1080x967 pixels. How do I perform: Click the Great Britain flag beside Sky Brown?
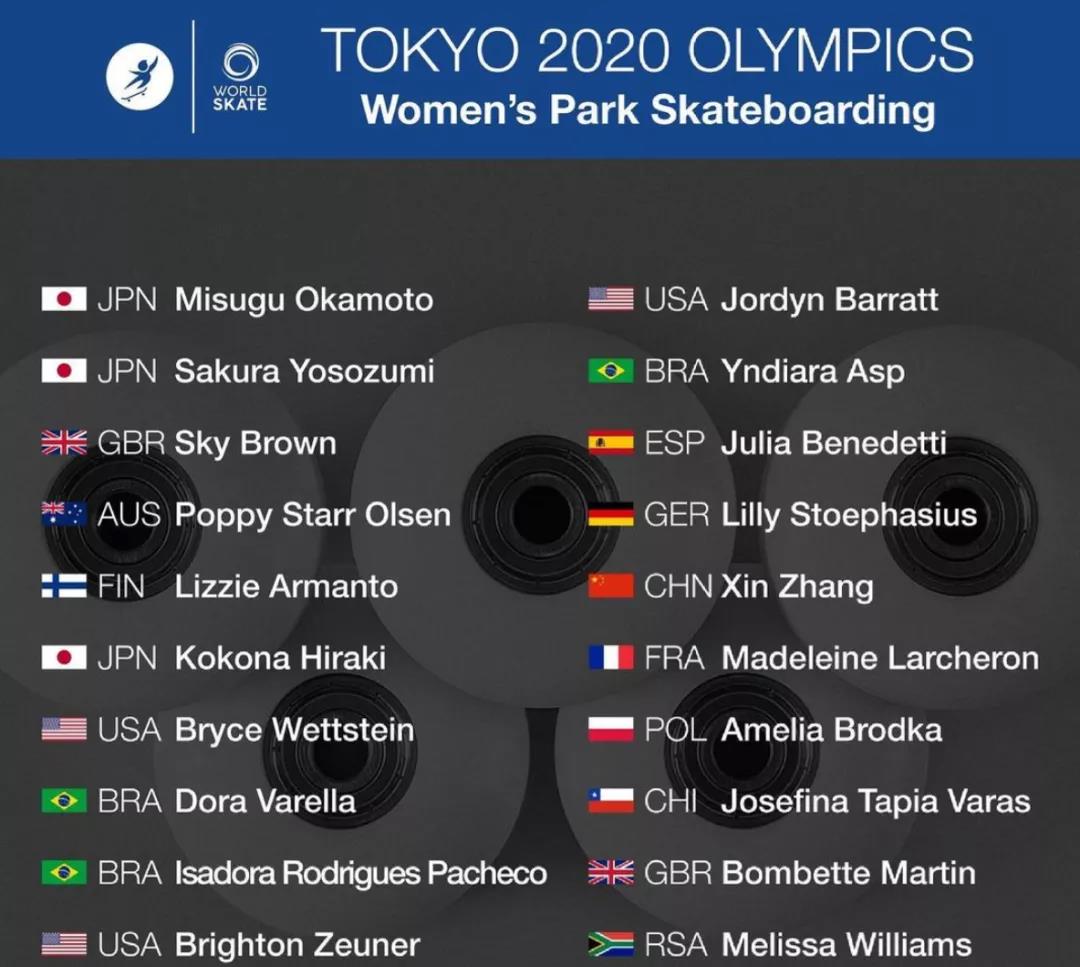64,442
